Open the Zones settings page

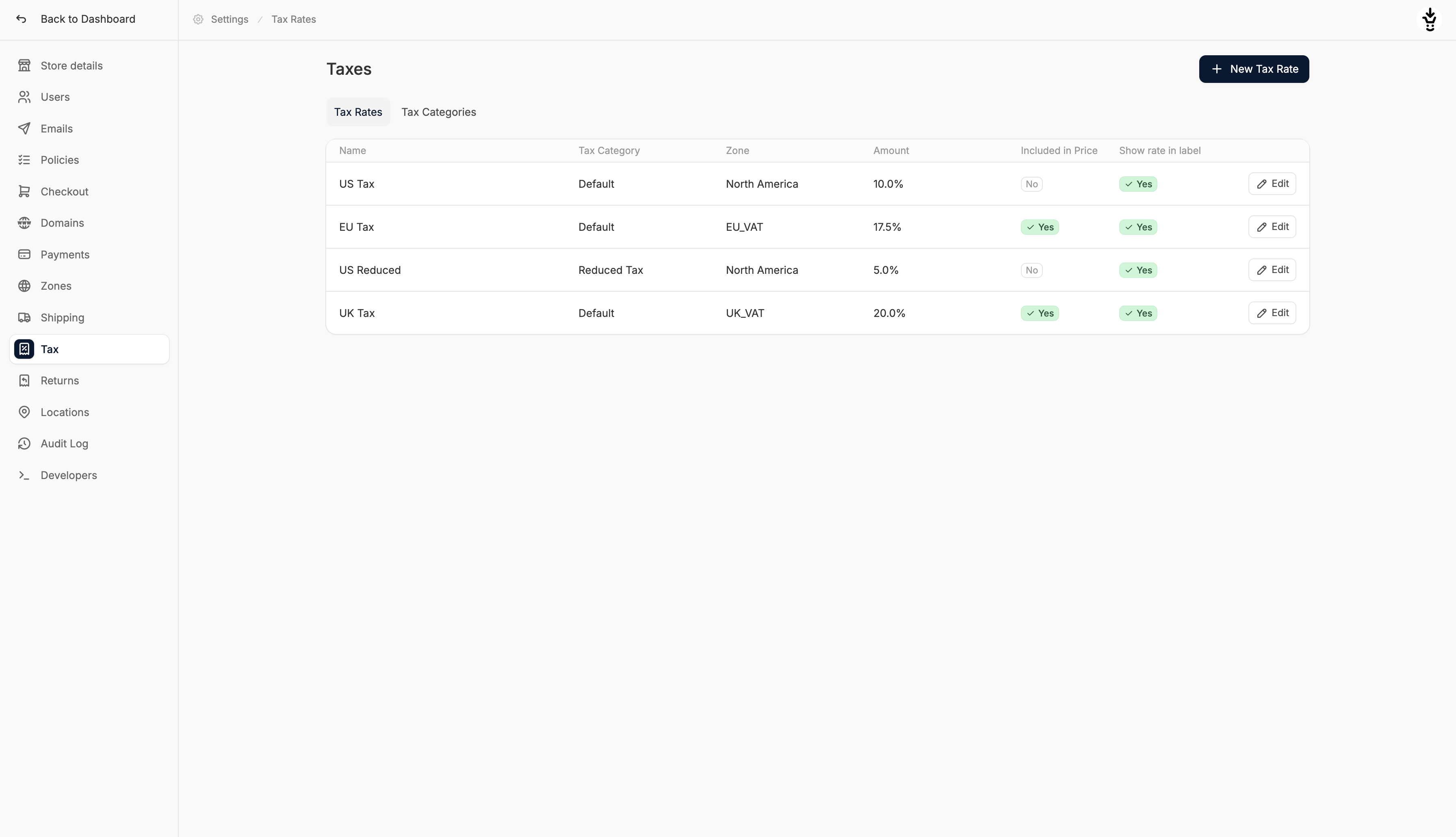point(56,286)
